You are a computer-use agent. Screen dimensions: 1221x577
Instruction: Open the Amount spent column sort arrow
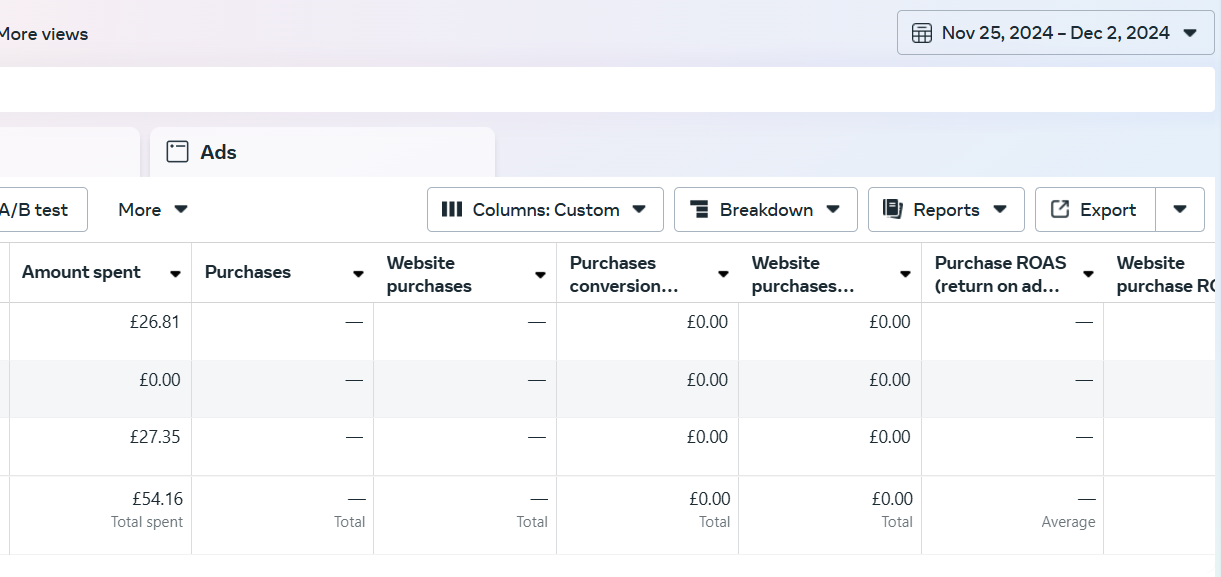point(175,274)
